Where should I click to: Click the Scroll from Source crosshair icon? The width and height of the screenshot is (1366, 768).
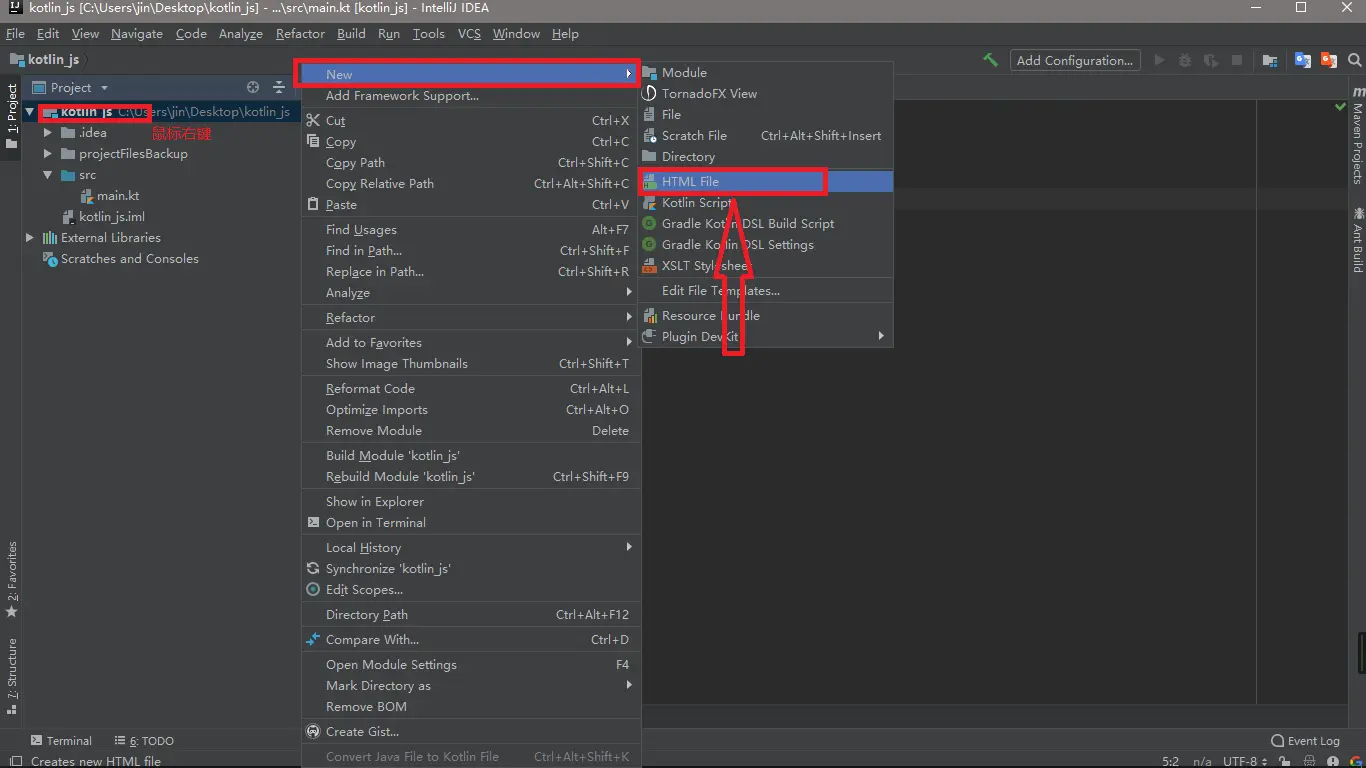coord(253,88)
